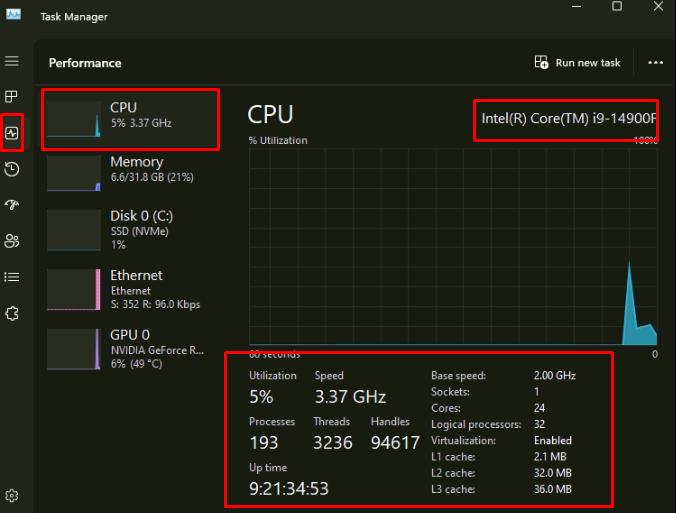Screen dimensions: 676x513
Task: Click the Disk 0 mini graph thumbnail
Action: click(x=74, y=230)
